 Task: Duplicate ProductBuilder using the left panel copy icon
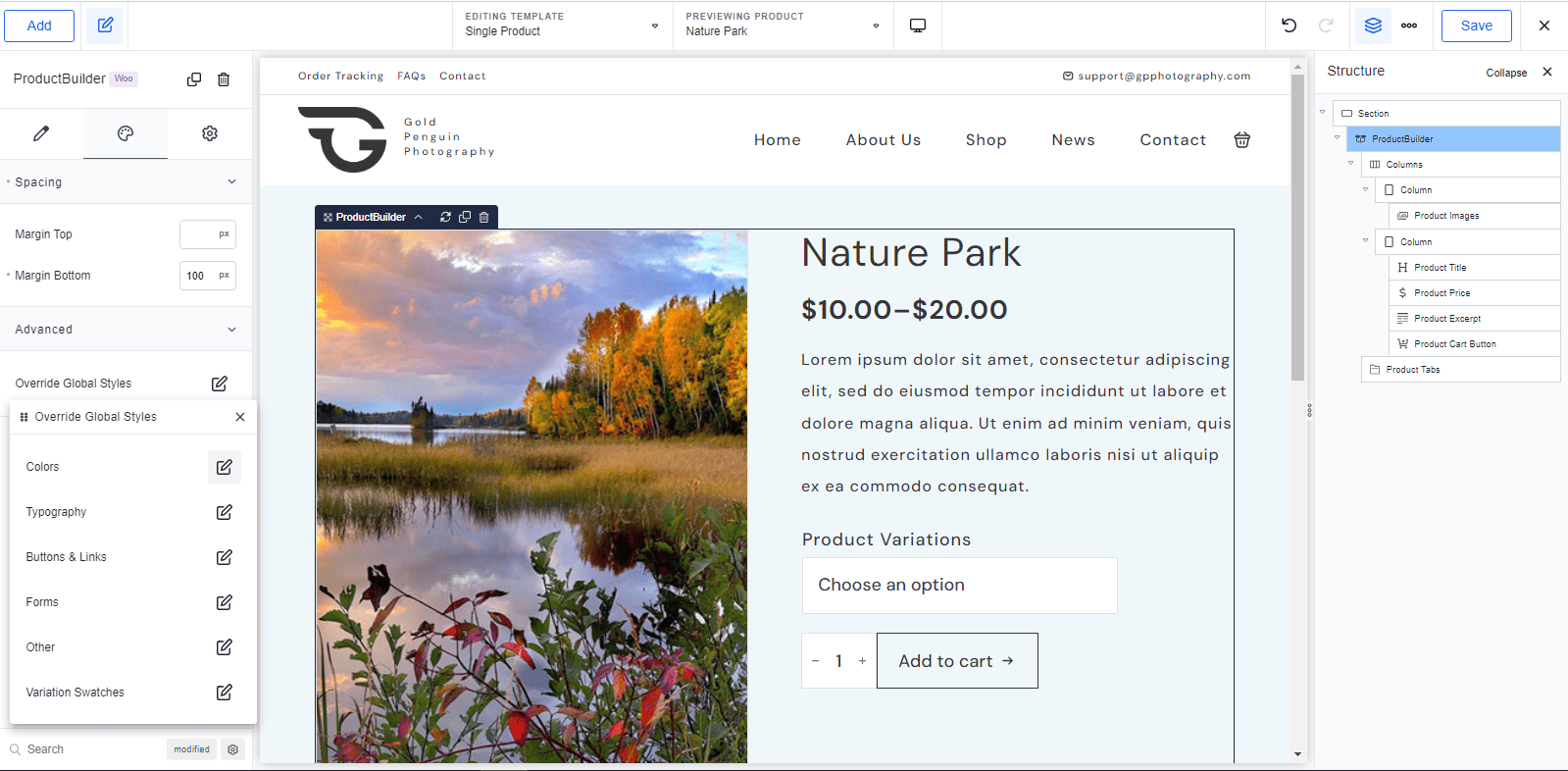point(194,79)
